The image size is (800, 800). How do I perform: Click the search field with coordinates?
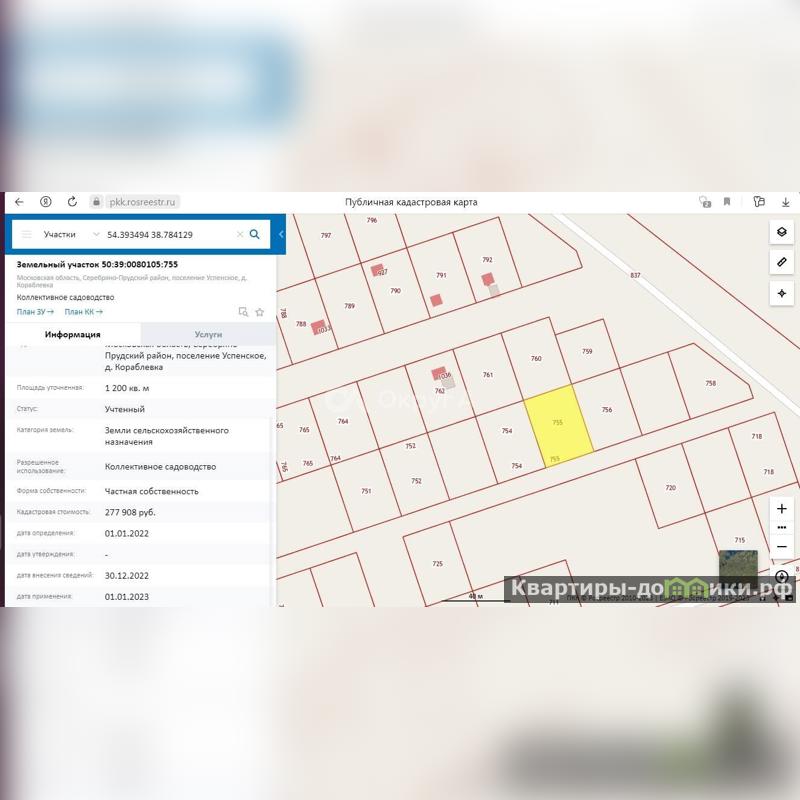point(165,234)
